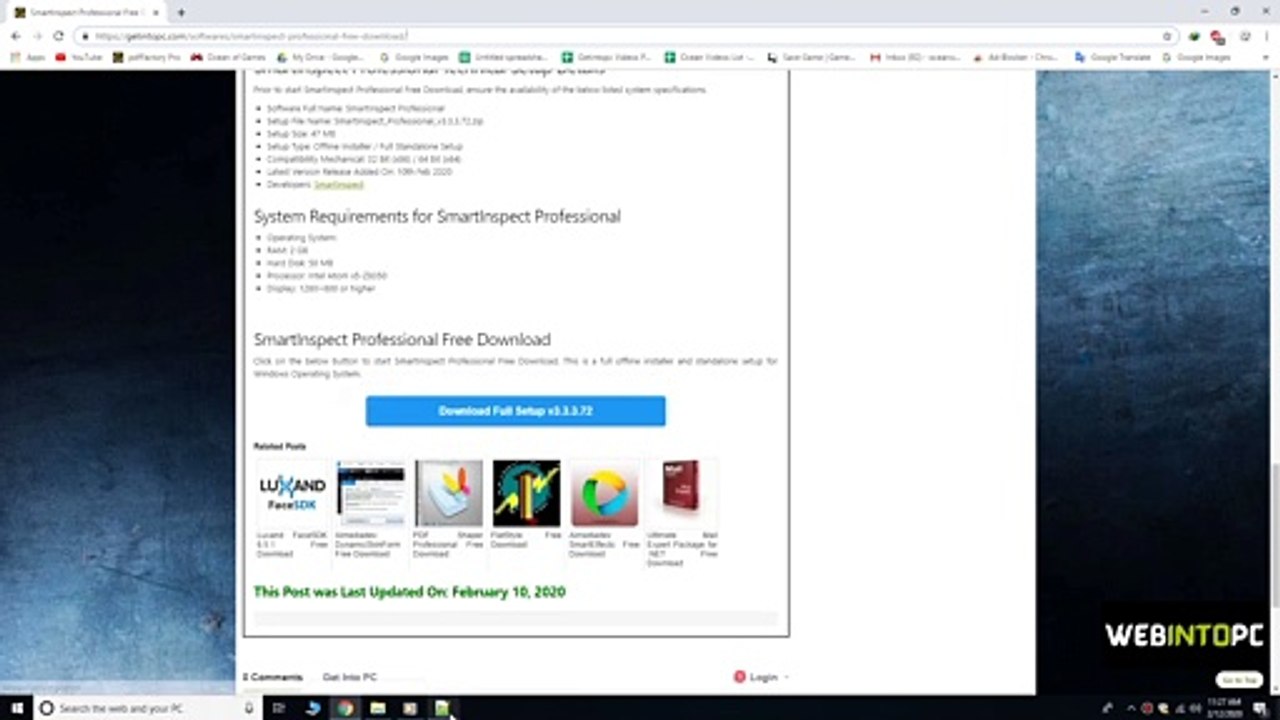Open the YouTube bookmark
The height and width of the screenshot is (720, 1280).
point(79,58)
